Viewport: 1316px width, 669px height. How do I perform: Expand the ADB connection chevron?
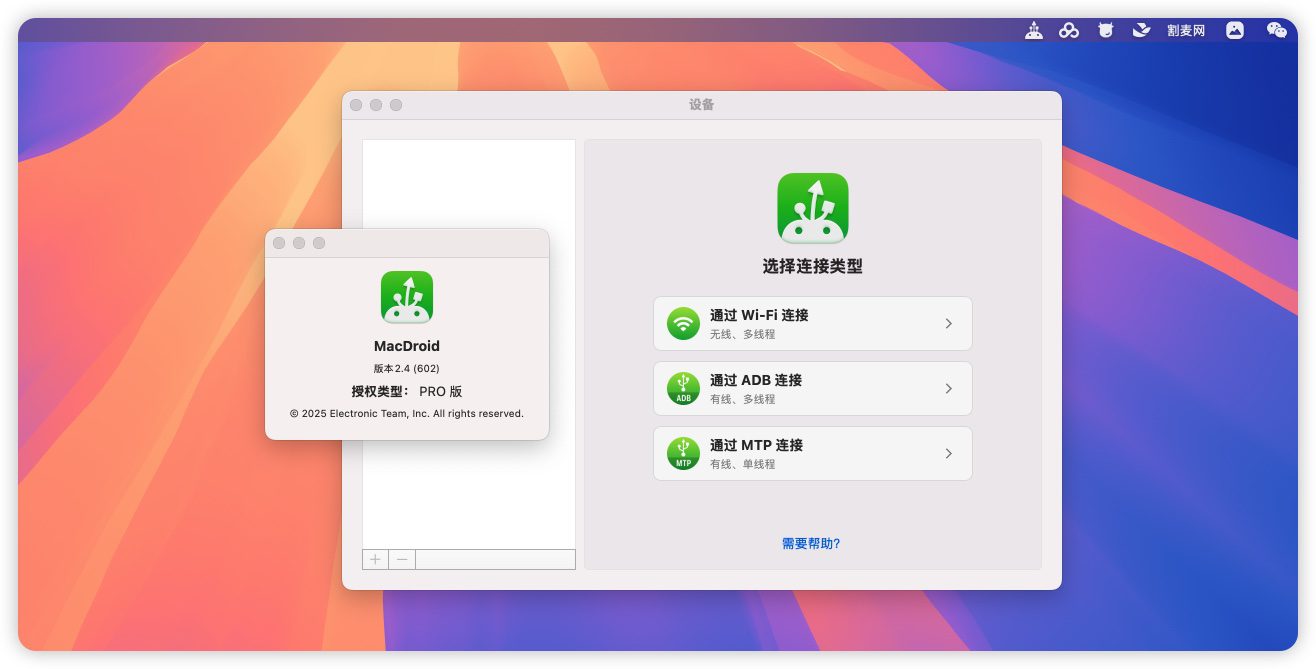(x=949, y=388)
